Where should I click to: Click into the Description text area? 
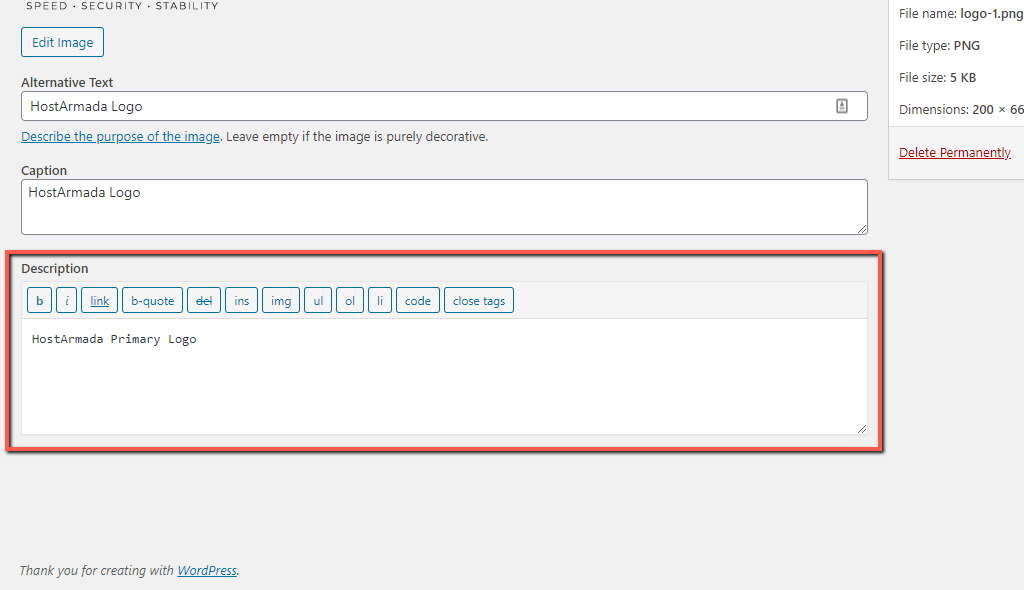pos(444,376)
